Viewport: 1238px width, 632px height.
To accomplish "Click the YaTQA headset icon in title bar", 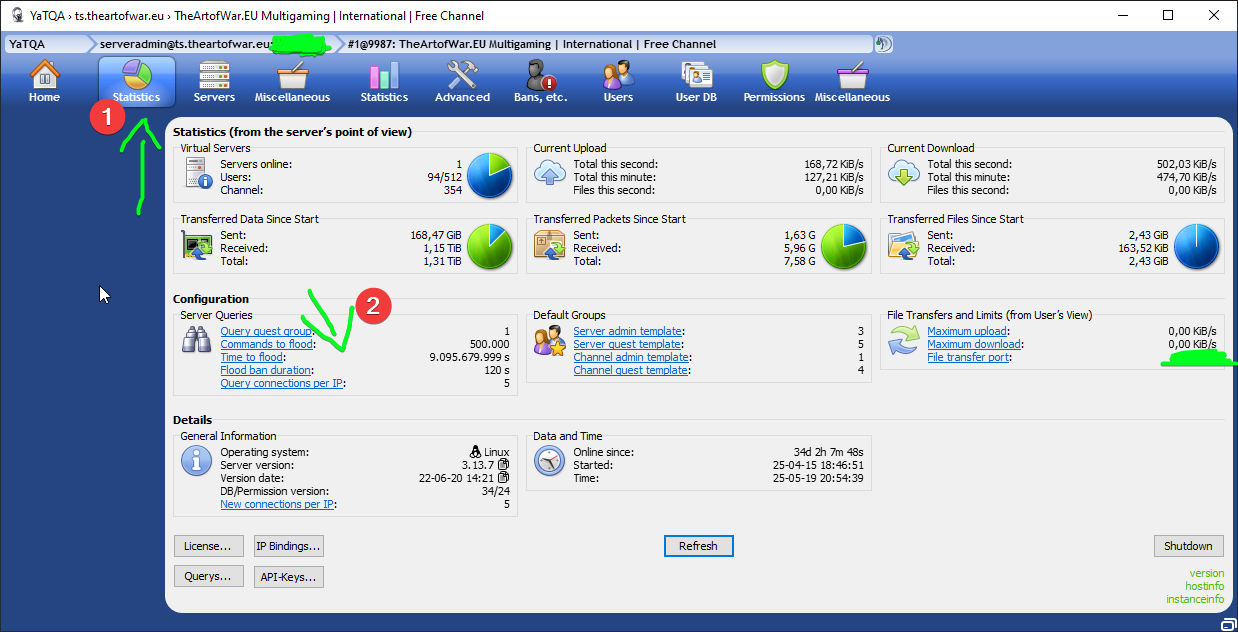I will [x=18, y=15].
